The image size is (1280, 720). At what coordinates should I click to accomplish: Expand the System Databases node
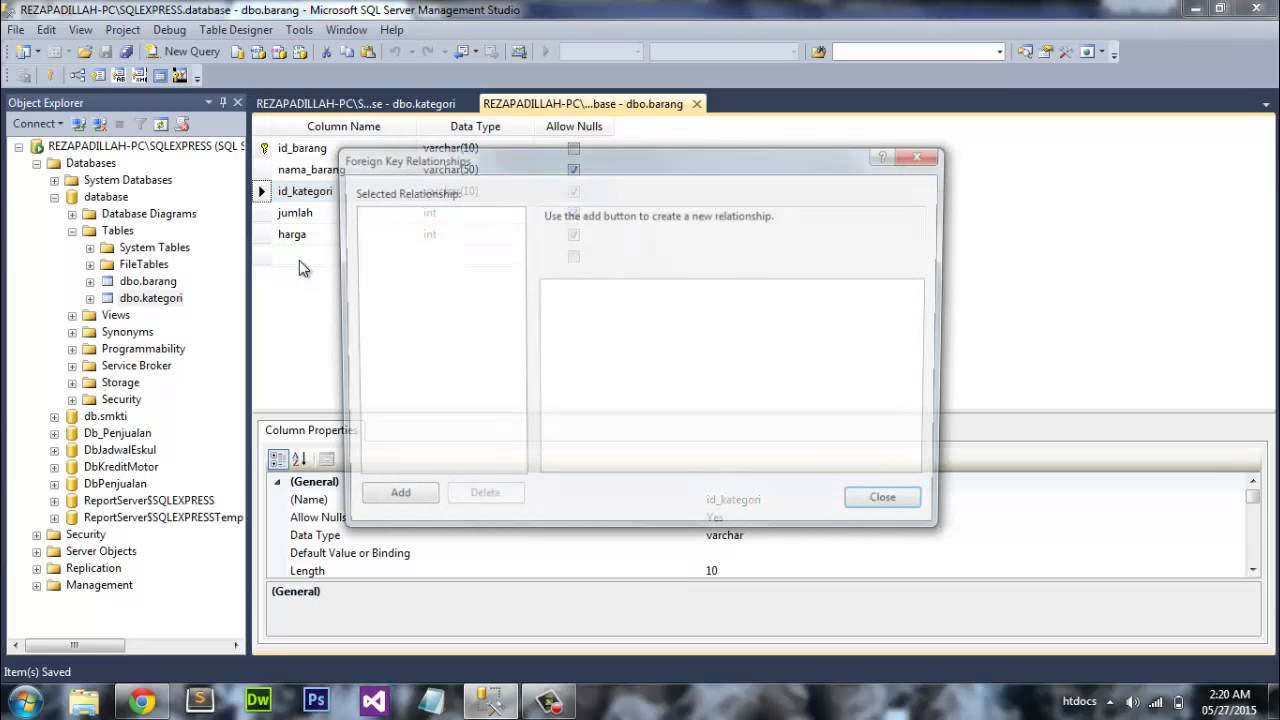(x=54, y=180)
